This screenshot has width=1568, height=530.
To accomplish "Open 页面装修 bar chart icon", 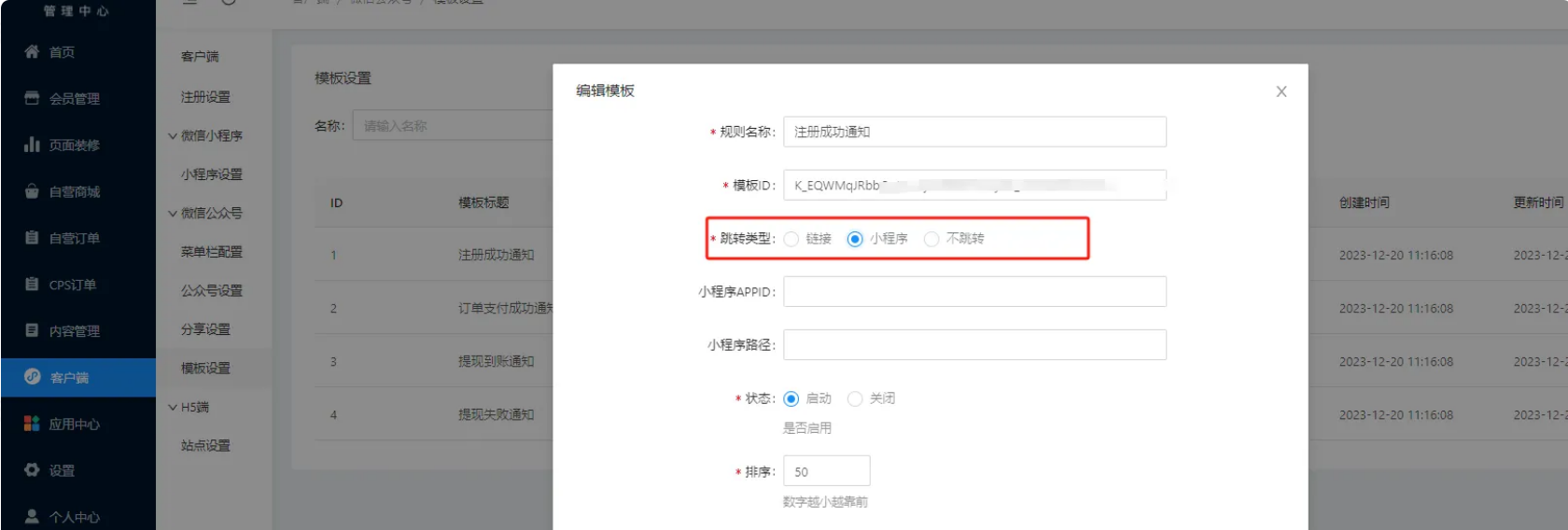I will tap(32, 145).
